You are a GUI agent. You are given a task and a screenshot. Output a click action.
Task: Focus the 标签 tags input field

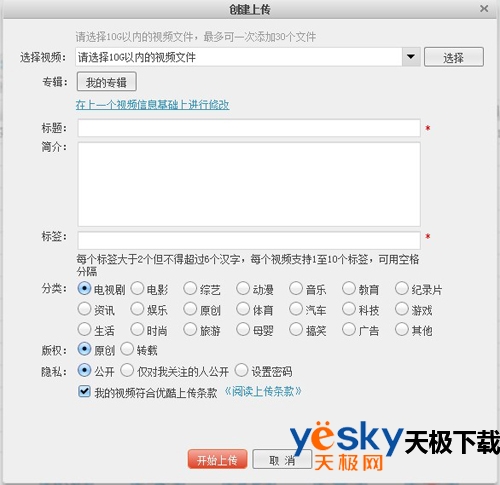point(249,240)
